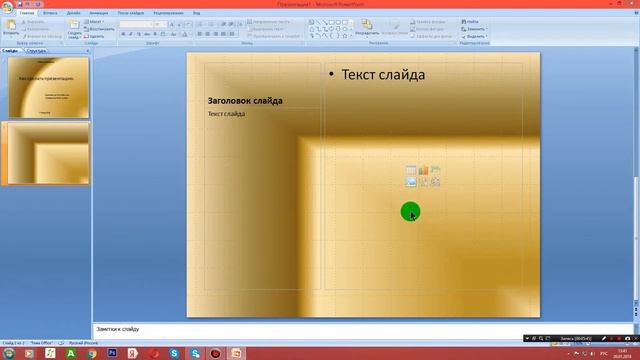This screenshot has height=360, width=640.
Task: Toggle text shadow formatting
Action: click(x=155, y=34)
